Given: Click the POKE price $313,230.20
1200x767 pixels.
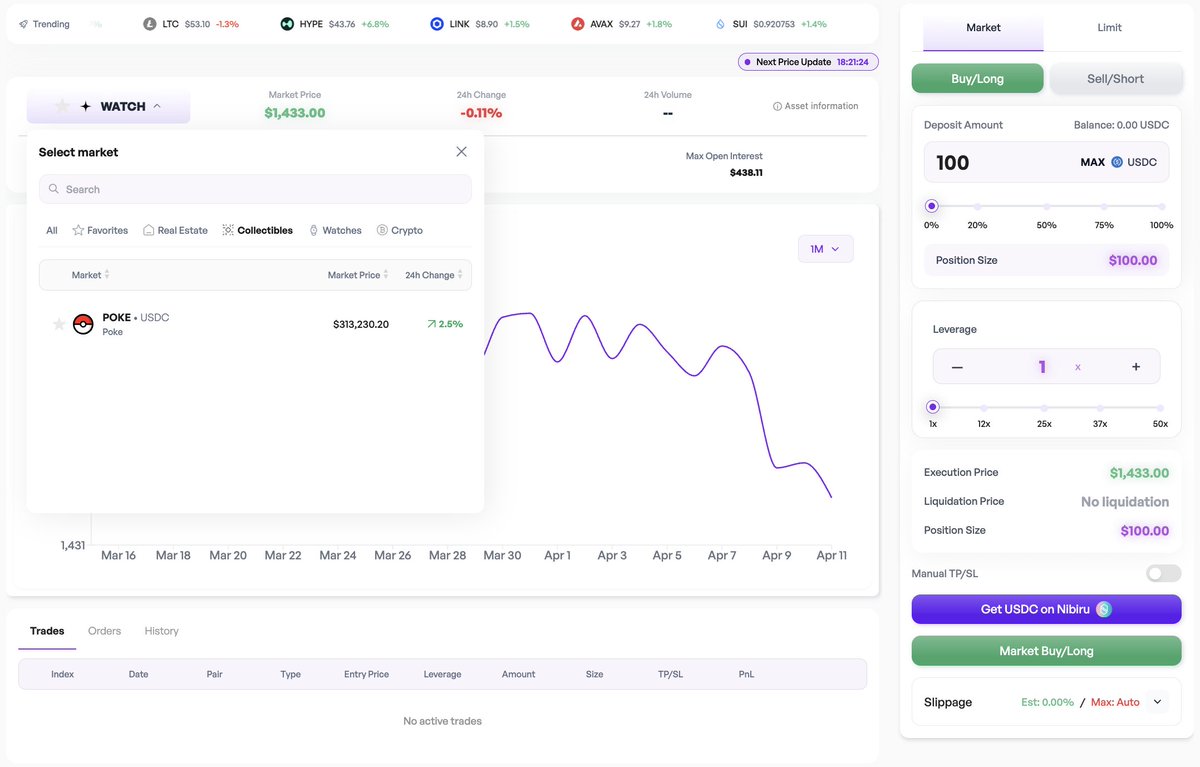Looking at the screenshot, I should tap(361, 324).
